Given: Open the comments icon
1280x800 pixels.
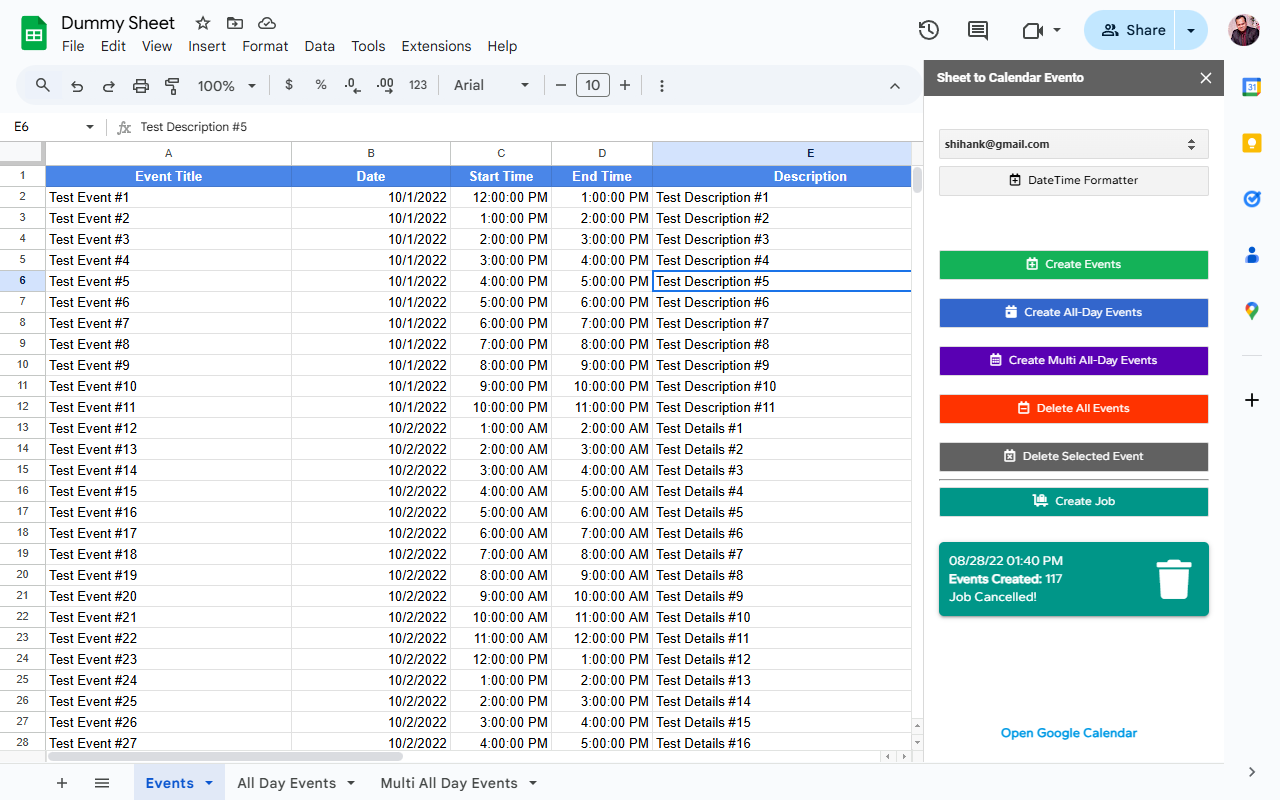Looking at the screenshot, I should (978, 30).
